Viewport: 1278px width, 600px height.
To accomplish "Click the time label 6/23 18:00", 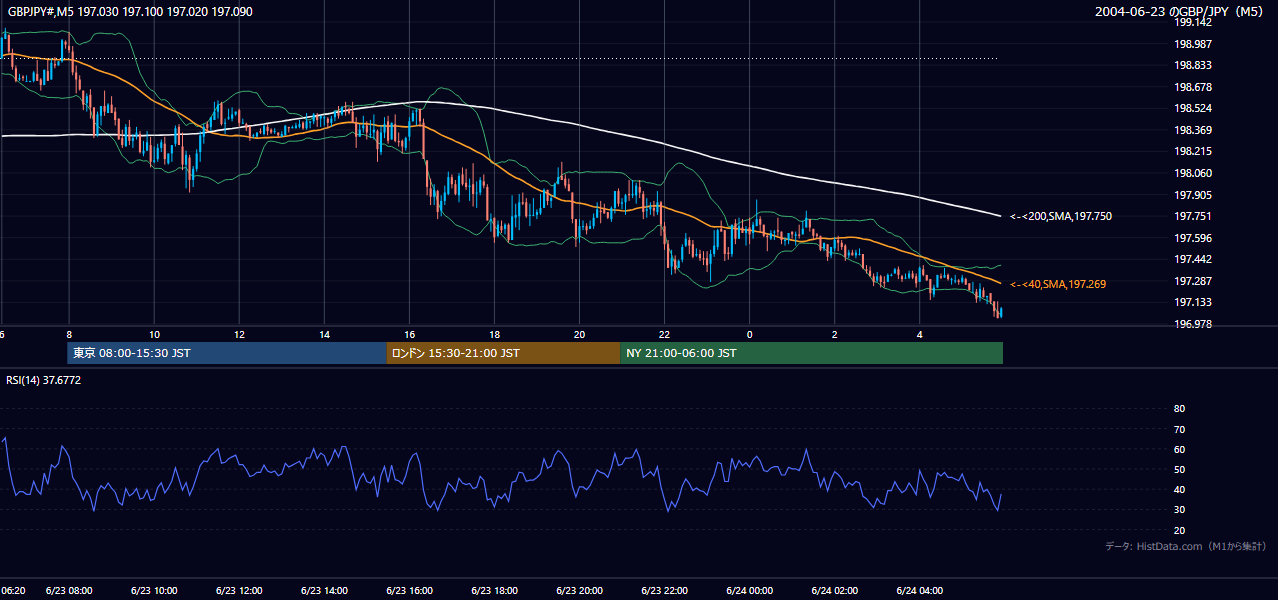I will coord(494,591).
